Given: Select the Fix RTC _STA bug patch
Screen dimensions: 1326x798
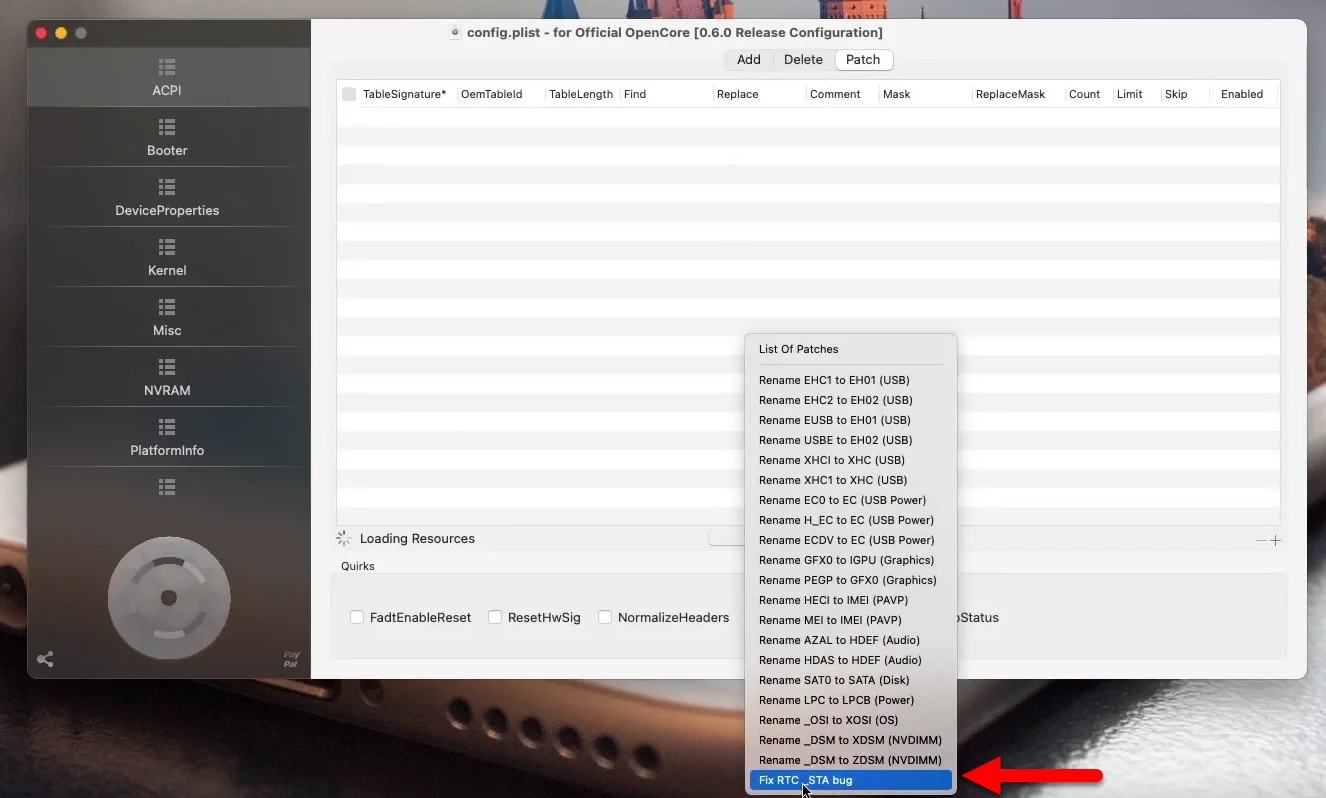Looking at the screenshot, I should point(851,780).
